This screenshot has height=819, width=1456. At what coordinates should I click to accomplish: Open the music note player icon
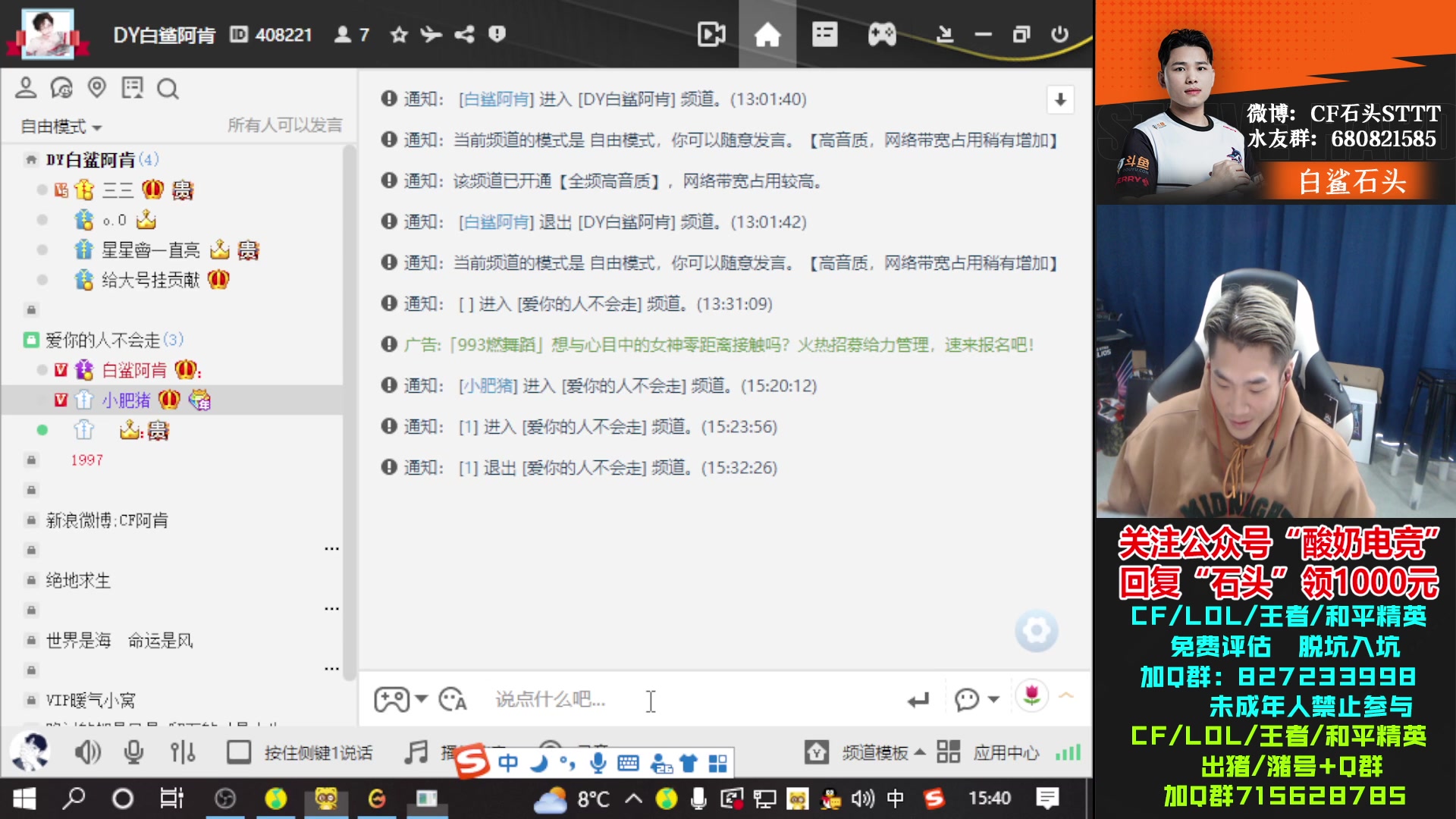(416, 752)
